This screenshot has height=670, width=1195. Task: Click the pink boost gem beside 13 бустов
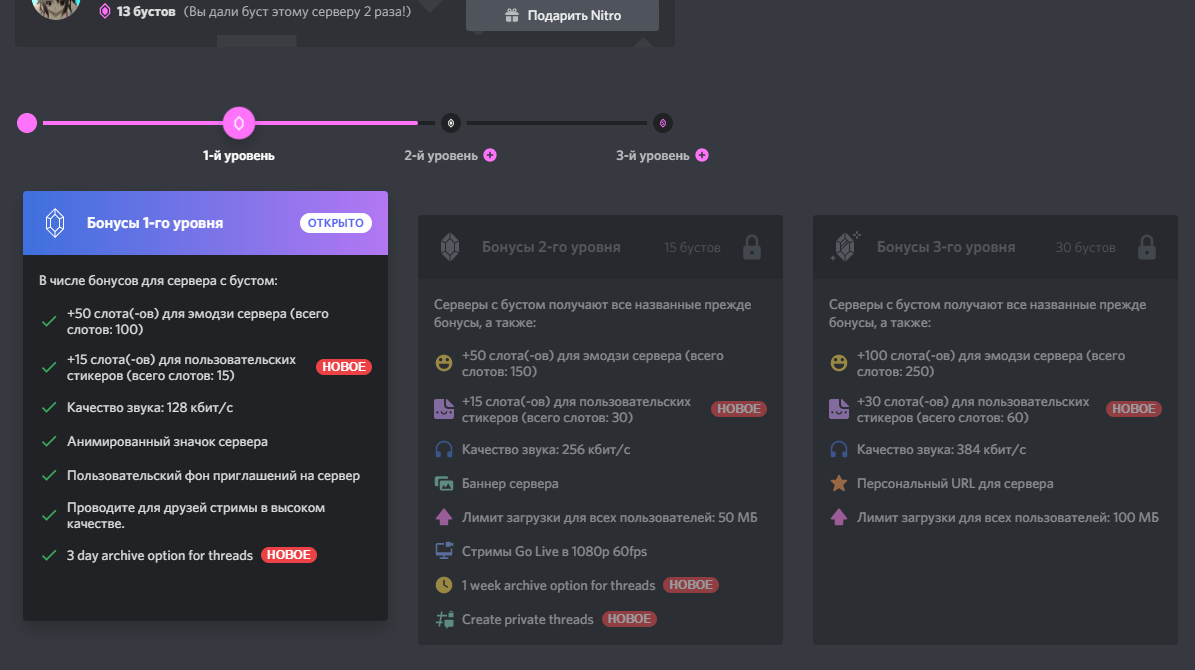point(105,11)
